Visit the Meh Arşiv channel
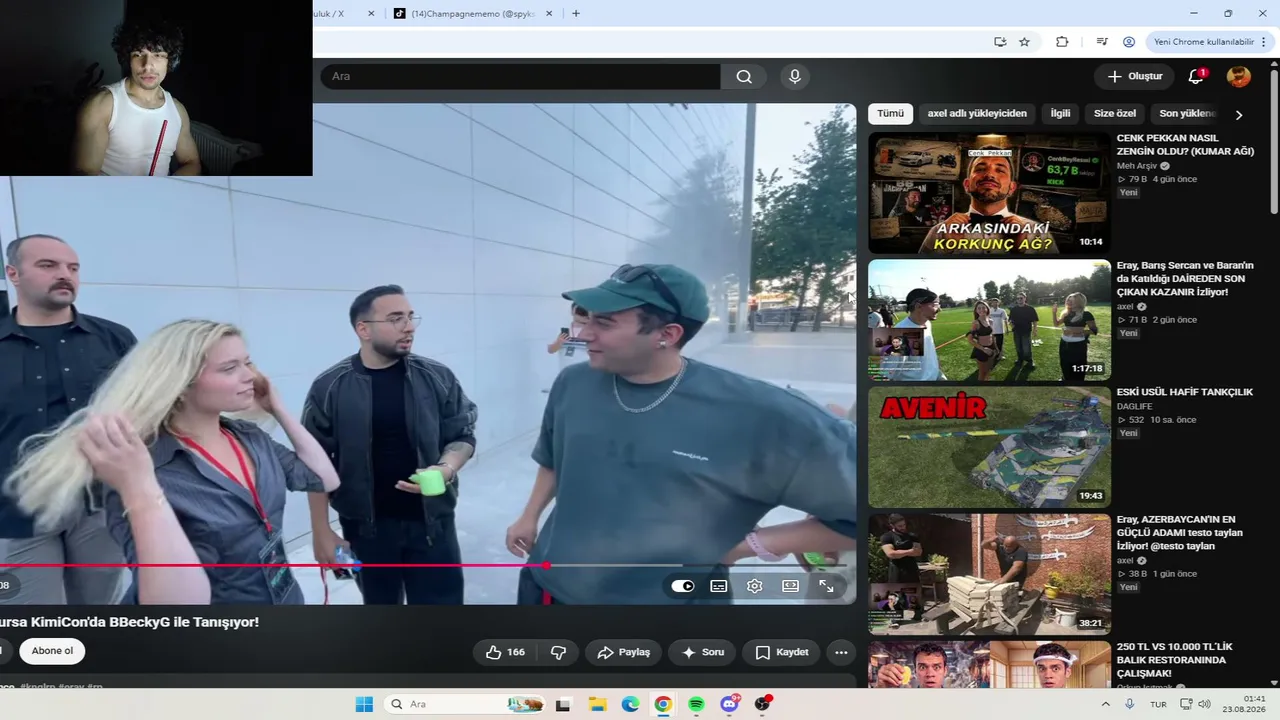Viewport: 1280px width, 720px height. [x=1137, y=166]
